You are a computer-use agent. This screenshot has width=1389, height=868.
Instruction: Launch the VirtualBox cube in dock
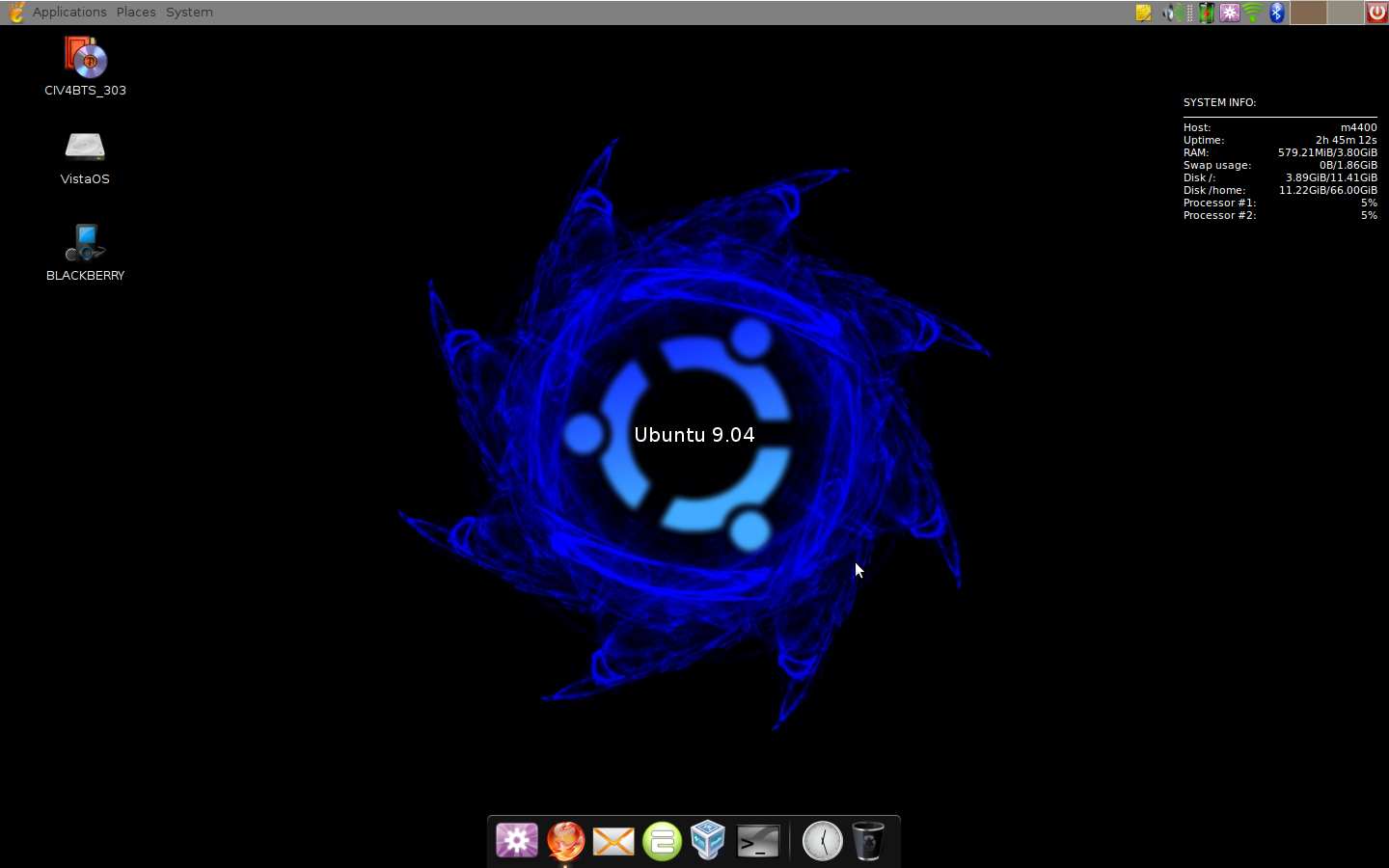pos(708,840)
